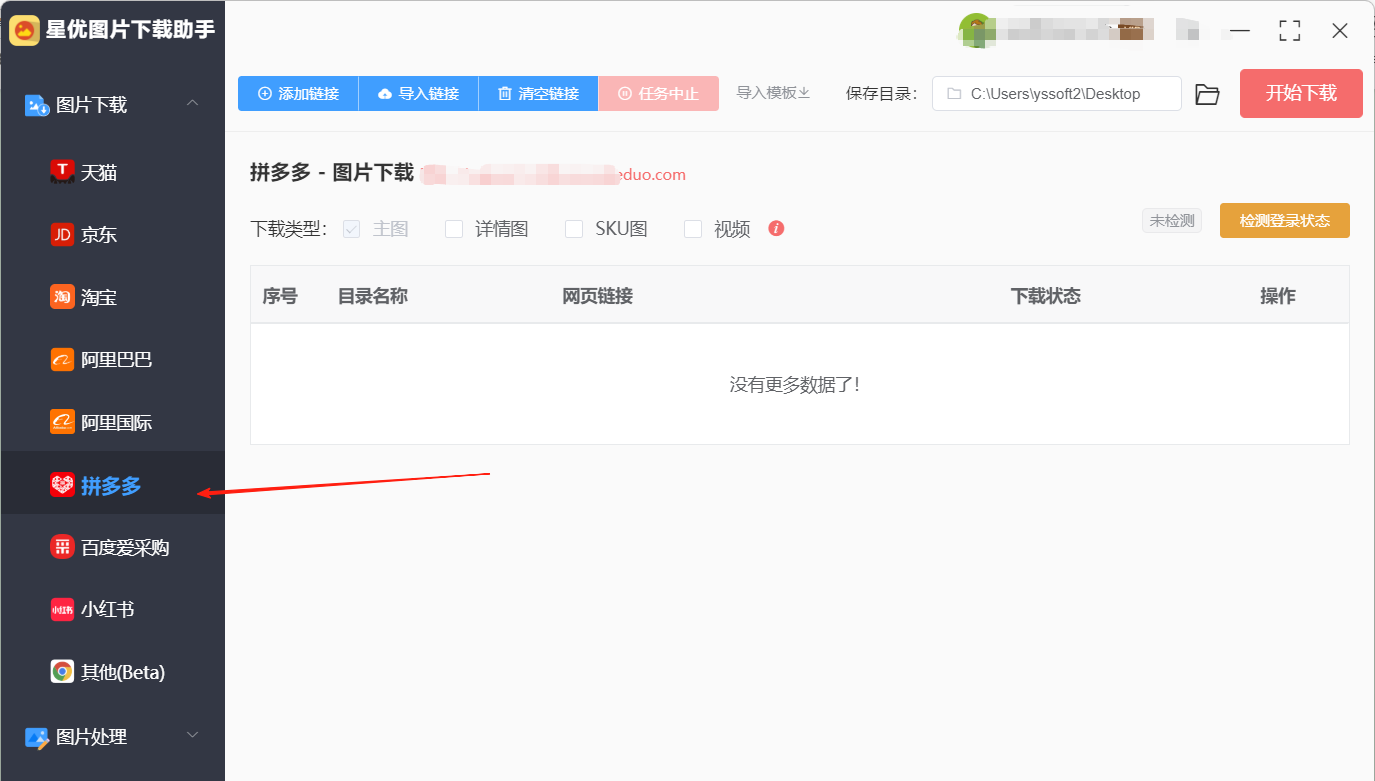Viewport: 1375px width, 781px height.
Task: Switch to the 小红书 menu entry
Action: (113, 609)
